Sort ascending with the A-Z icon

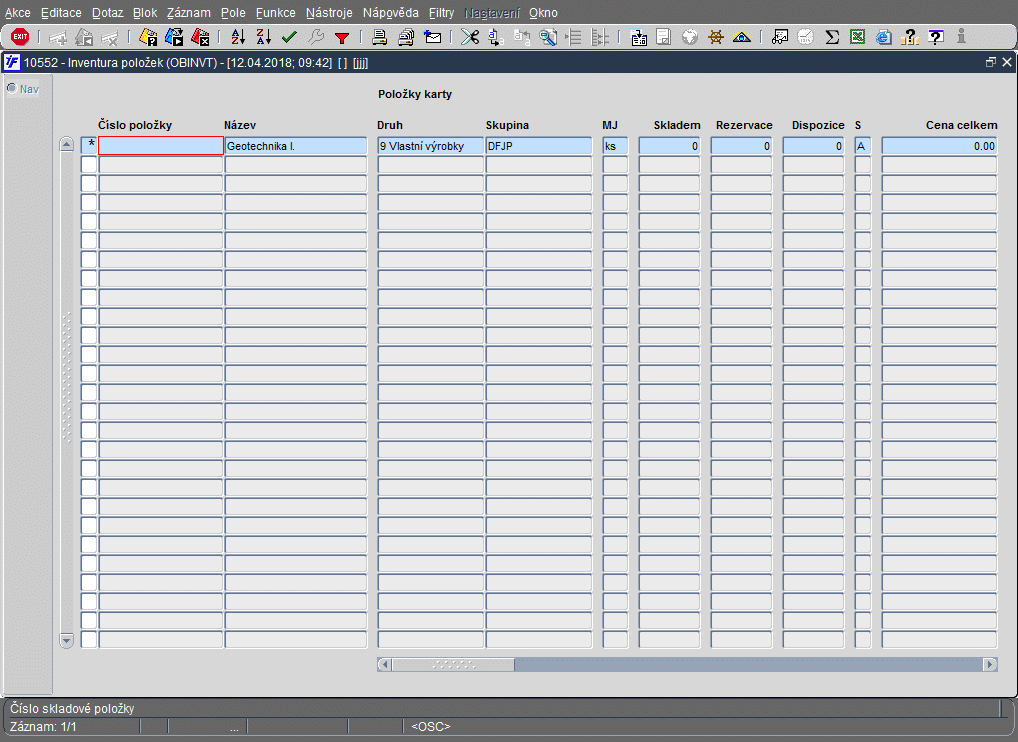pyautogui.click(x=238, y=37)
